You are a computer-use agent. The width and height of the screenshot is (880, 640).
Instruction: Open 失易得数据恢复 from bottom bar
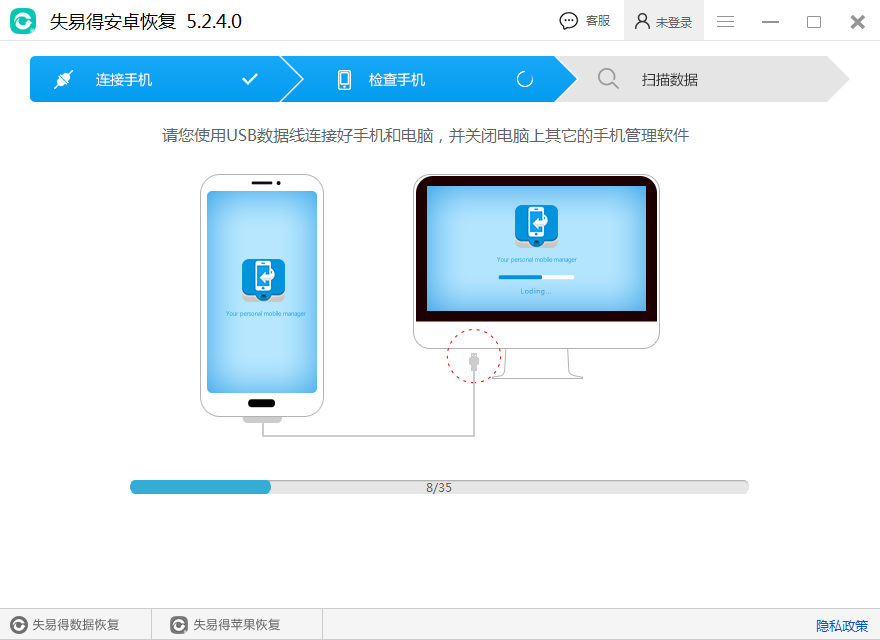[x=75, y=624]
